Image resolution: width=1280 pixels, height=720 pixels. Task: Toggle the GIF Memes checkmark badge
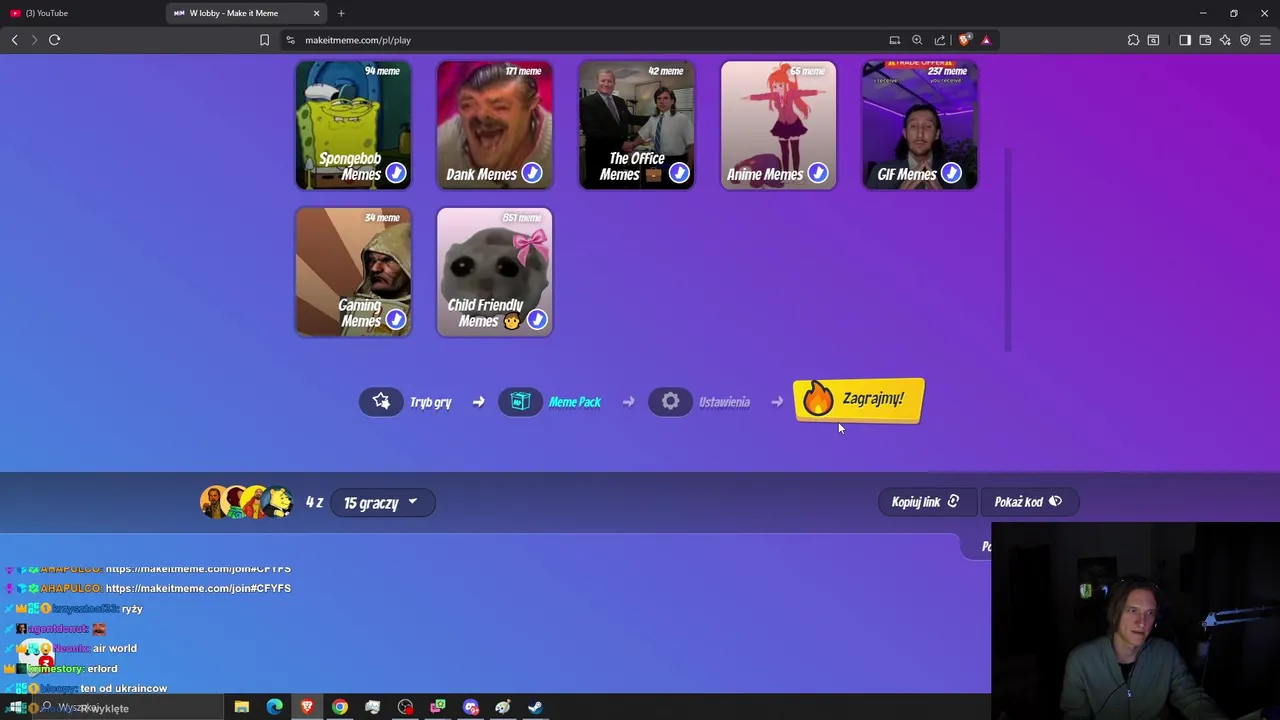coord(951,173)
